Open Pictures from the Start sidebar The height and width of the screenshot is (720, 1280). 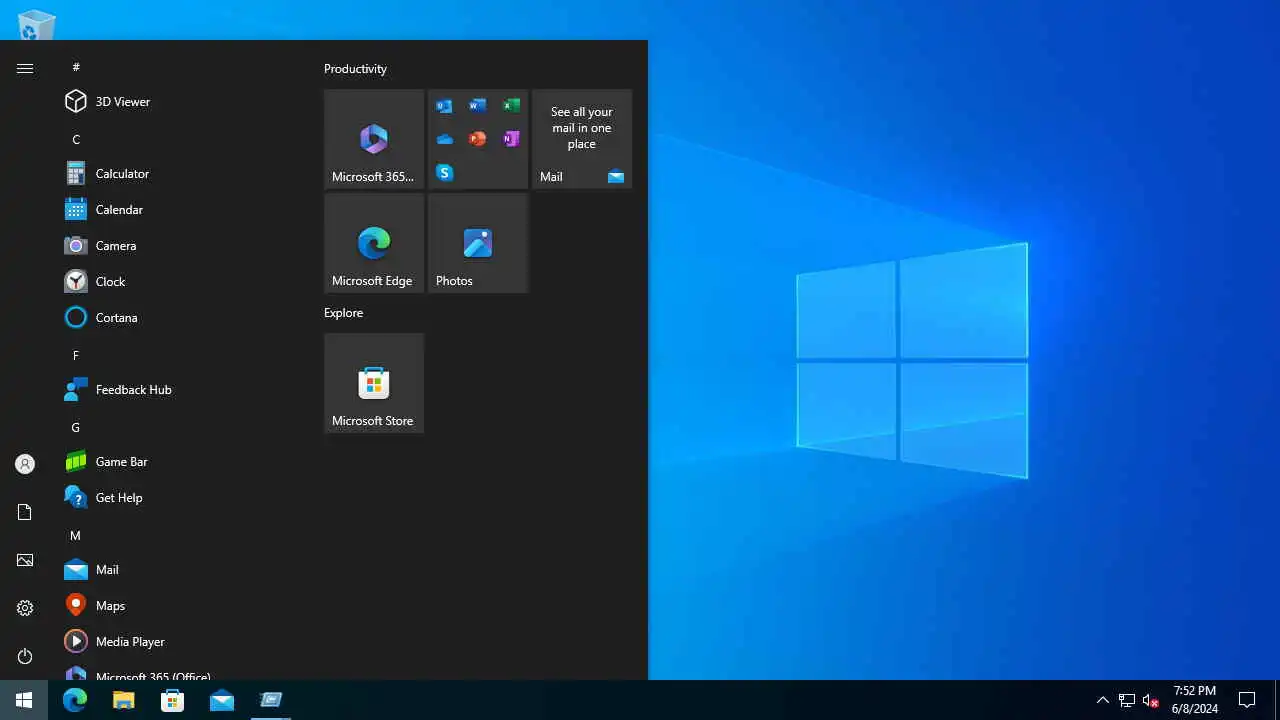[25, 560]
